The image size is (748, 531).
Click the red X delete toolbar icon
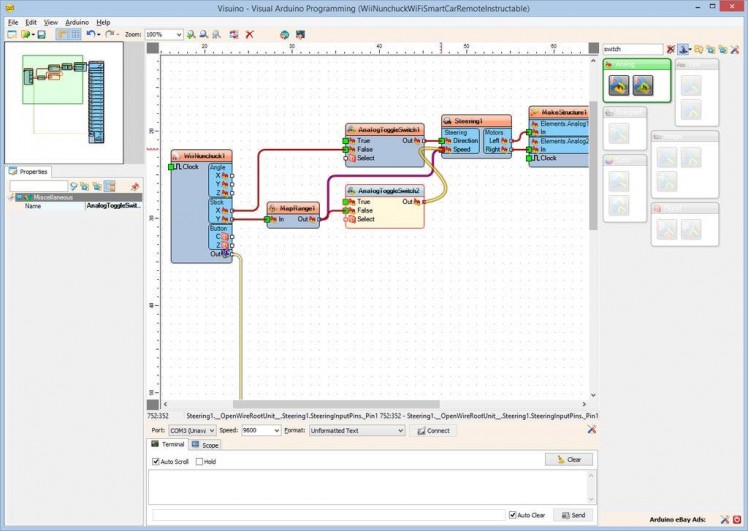(x=249, y=34)
